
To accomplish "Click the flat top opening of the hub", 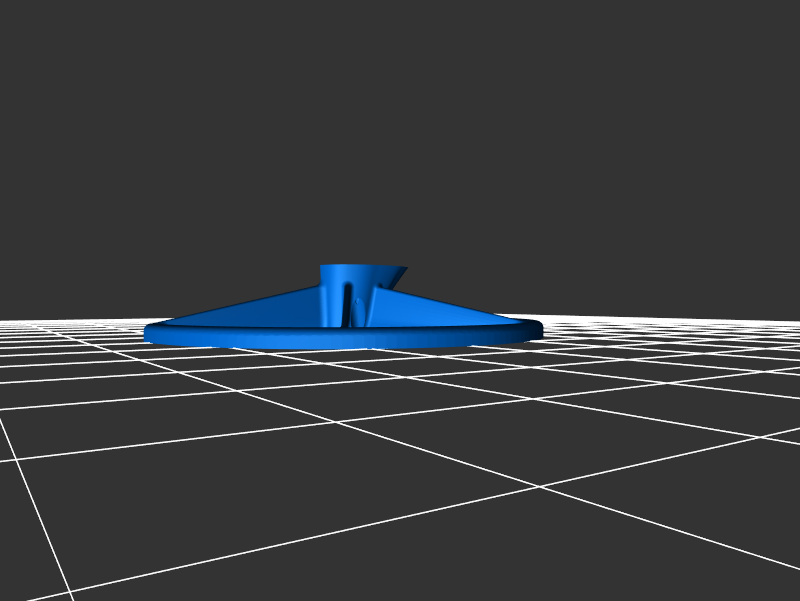I will coord(355,266).
